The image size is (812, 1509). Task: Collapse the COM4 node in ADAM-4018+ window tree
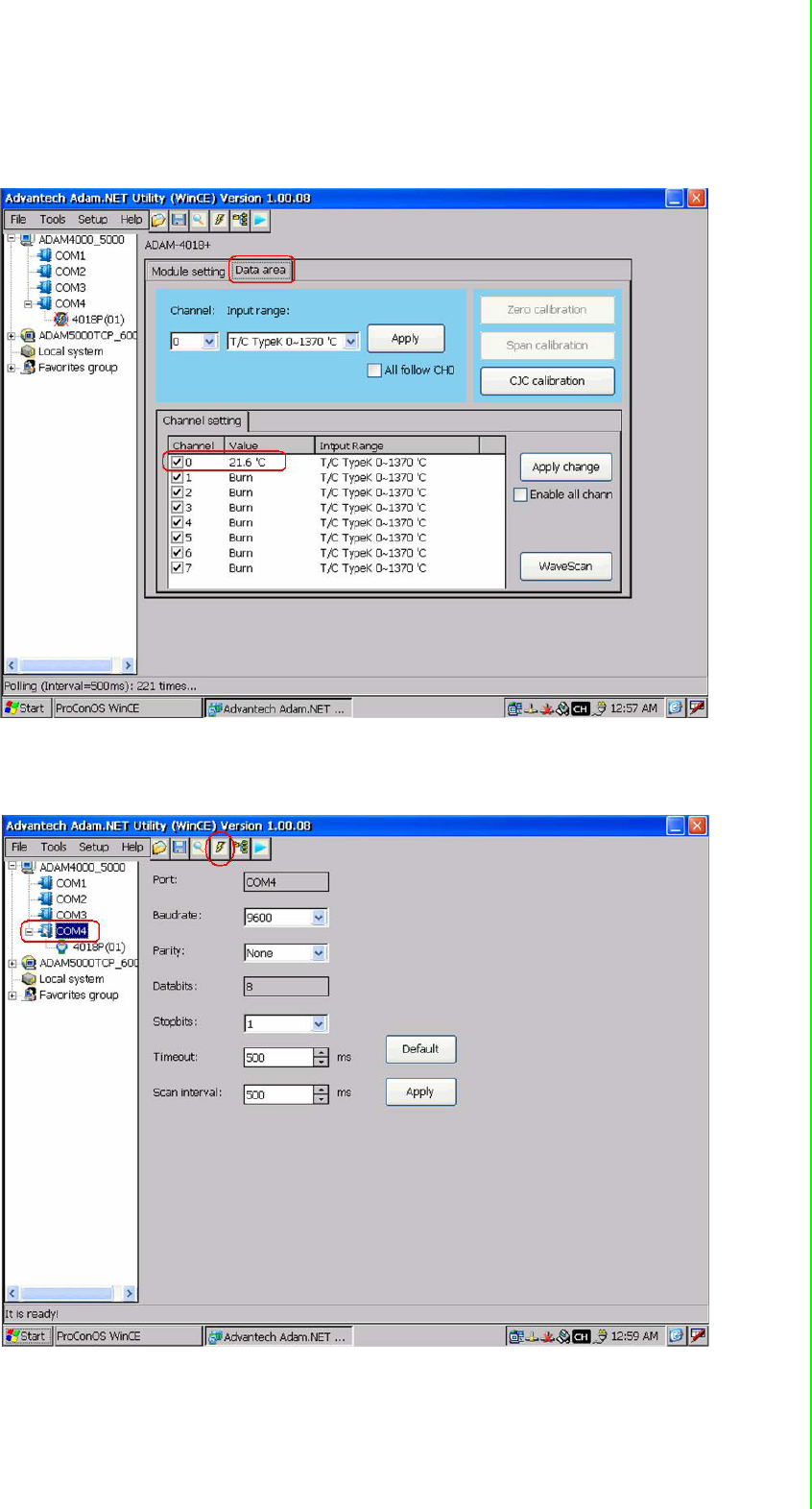[x=28, y=304]
